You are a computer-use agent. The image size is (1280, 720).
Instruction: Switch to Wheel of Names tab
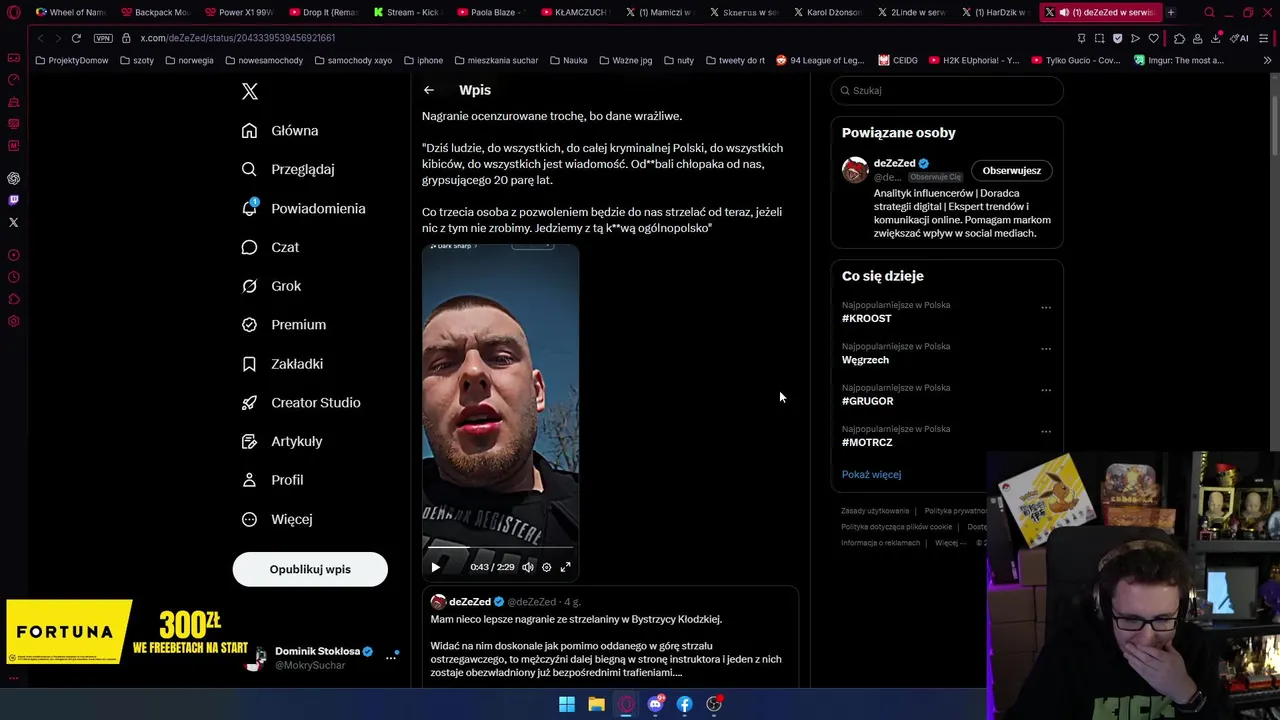[70, 12]
